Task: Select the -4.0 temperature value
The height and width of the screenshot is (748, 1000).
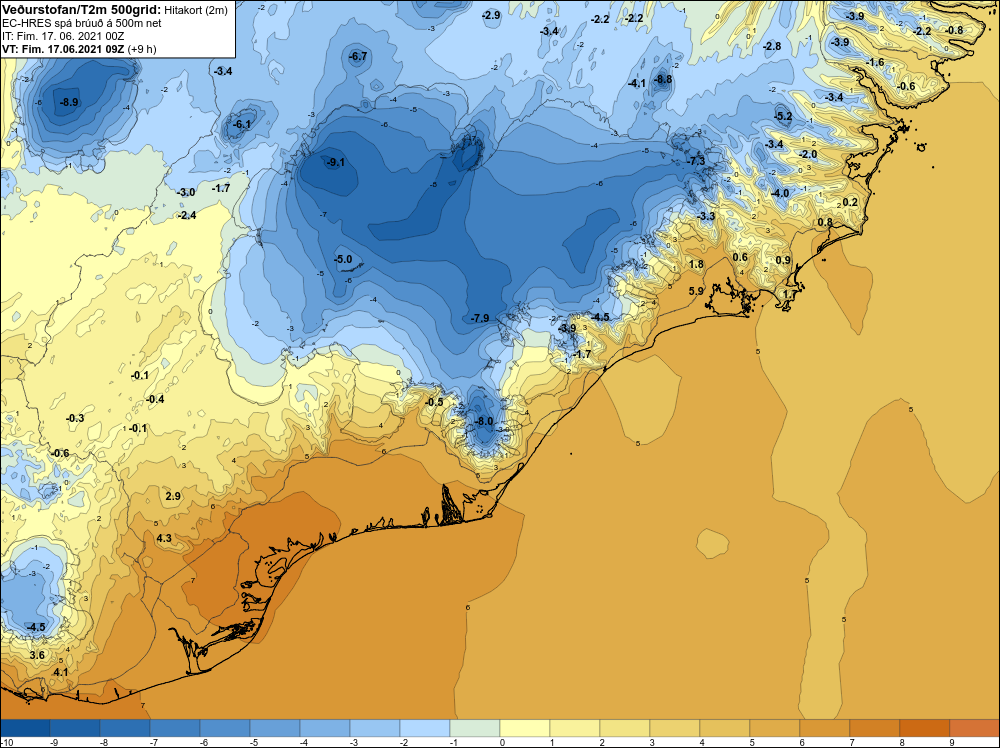Action: [780, 194]
